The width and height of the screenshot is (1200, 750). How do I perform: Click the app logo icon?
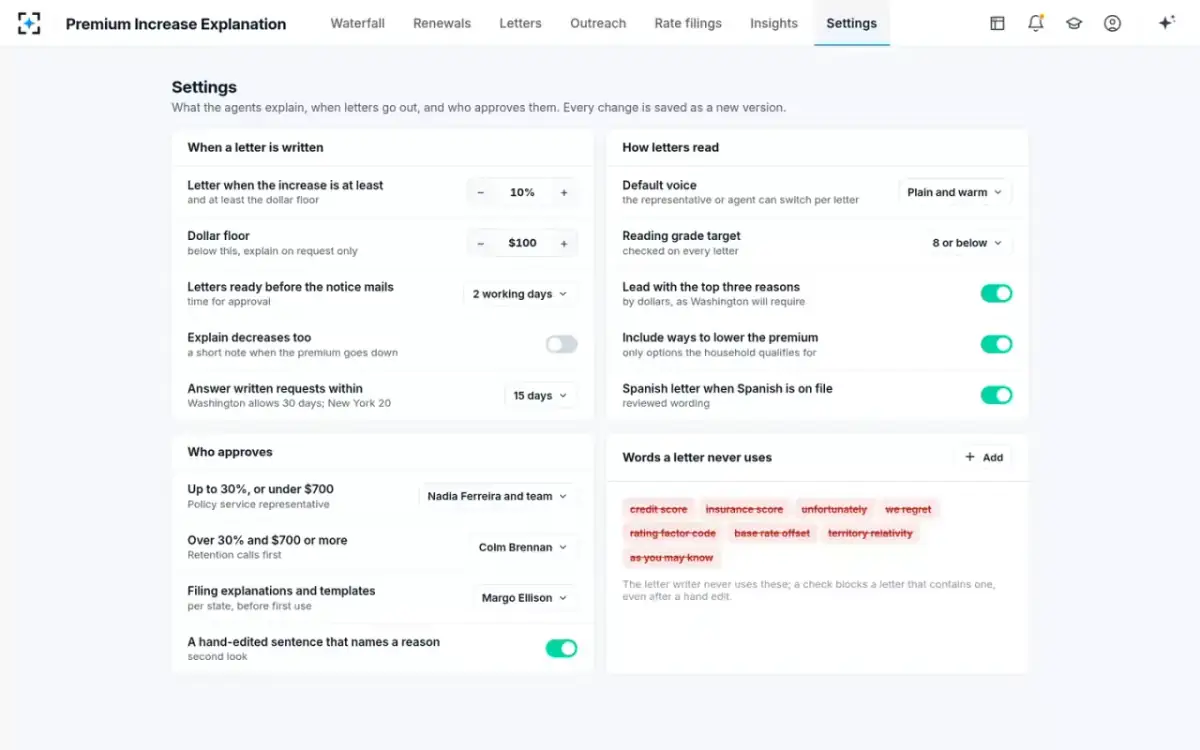pos(29,23)
